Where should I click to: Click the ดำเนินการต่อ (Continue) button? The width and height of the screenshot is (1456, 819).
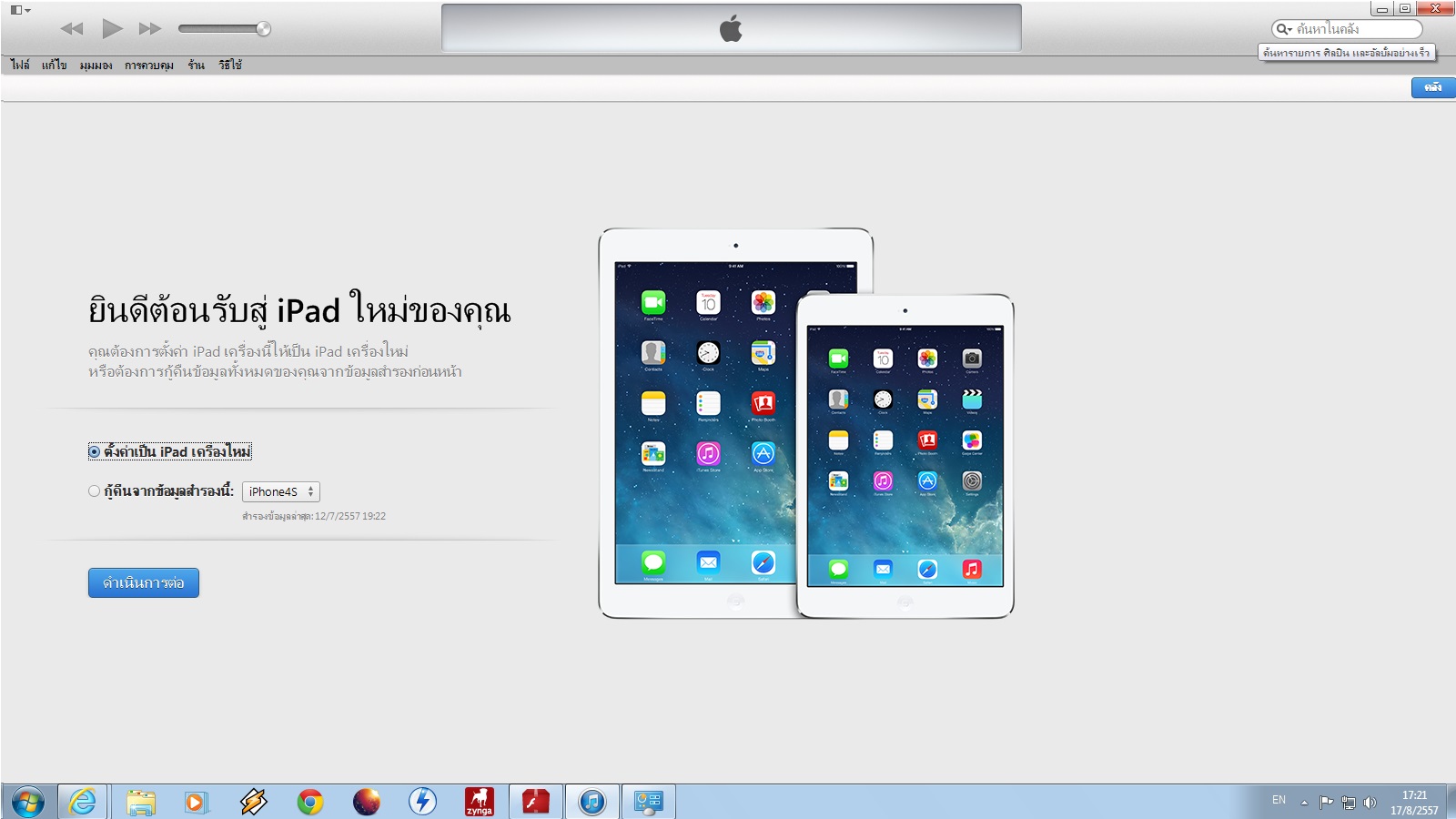(x=144, y=582)
